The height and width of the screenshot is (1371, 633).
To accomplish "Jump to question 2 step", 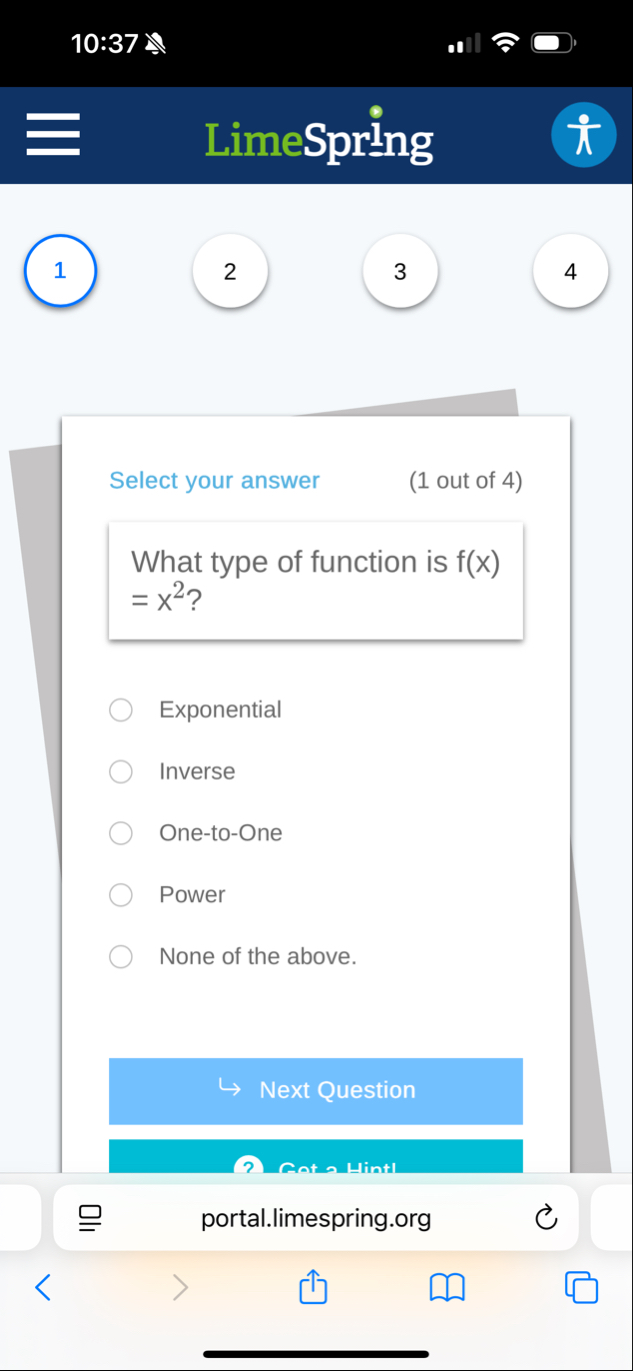I will click(230, 271).
